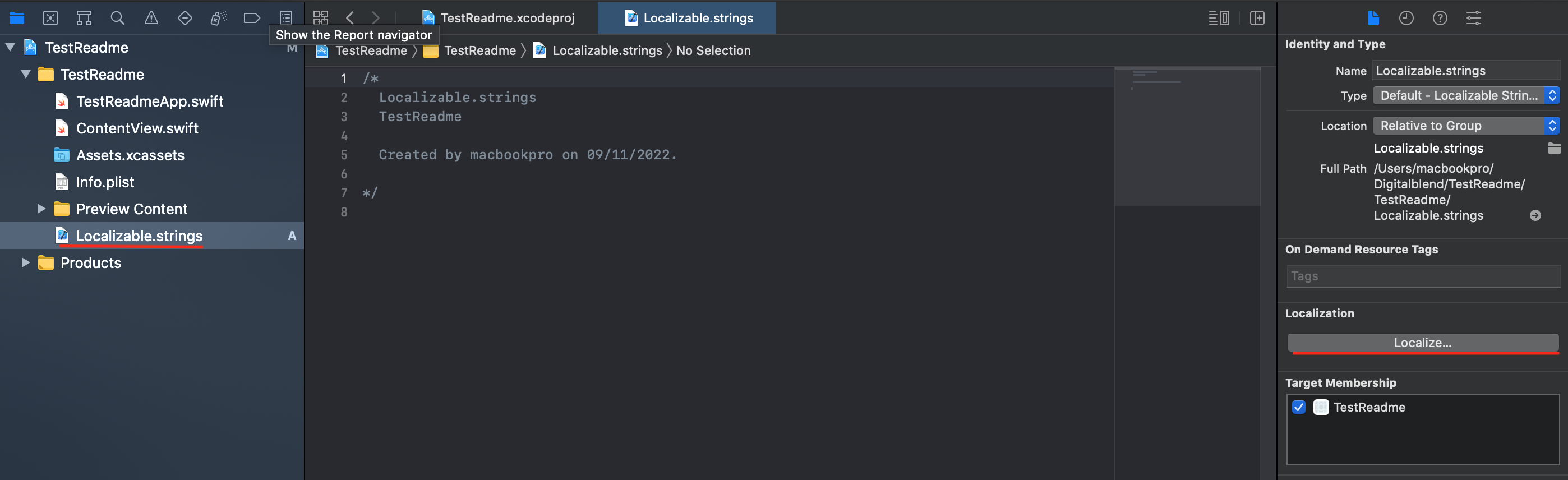Open the Type dropdown for Localizable Strings
This screenshot has width=1568, height=480.
click(1551, 95)
